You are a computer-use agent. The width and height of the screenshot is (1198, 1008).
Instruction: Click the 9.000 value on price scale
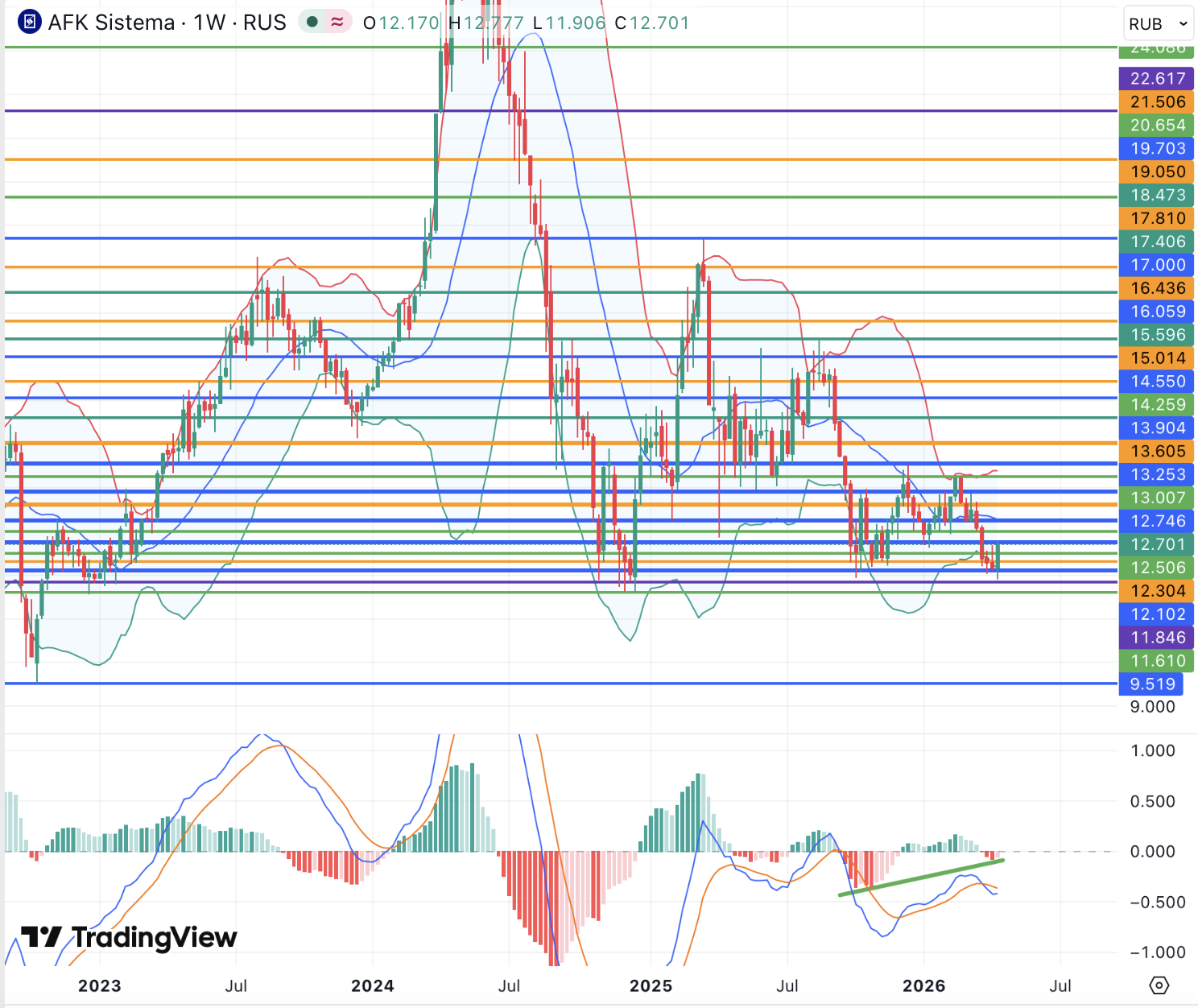click(x=1152, y=707)
